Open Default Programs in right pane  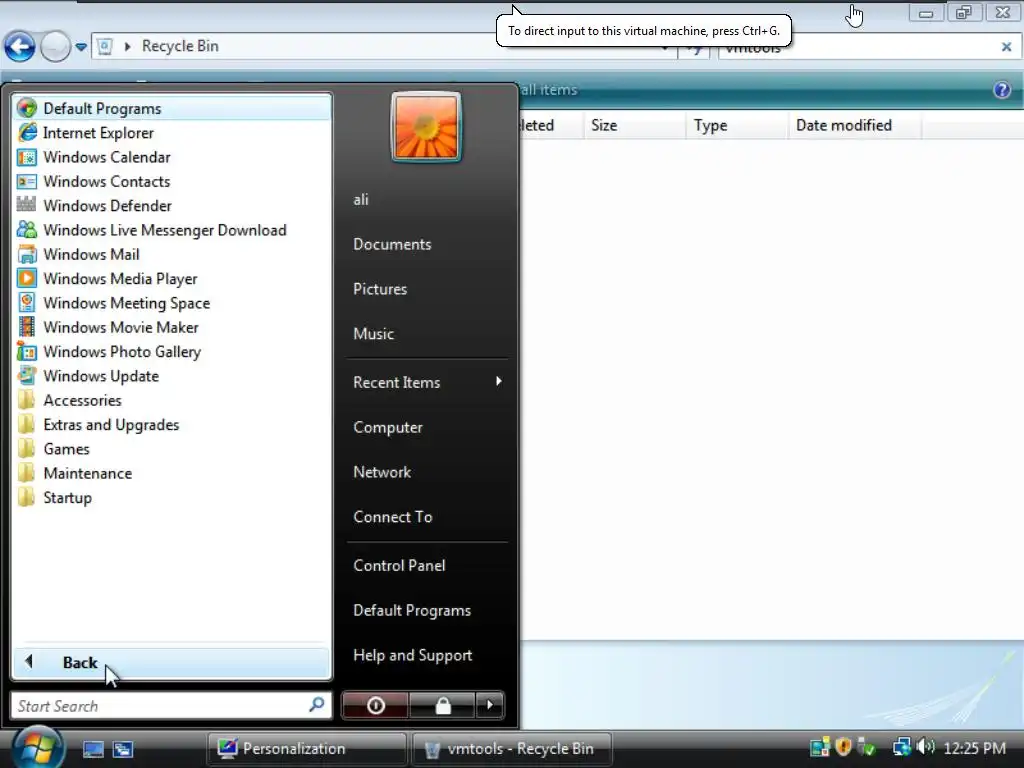[412, 611]
